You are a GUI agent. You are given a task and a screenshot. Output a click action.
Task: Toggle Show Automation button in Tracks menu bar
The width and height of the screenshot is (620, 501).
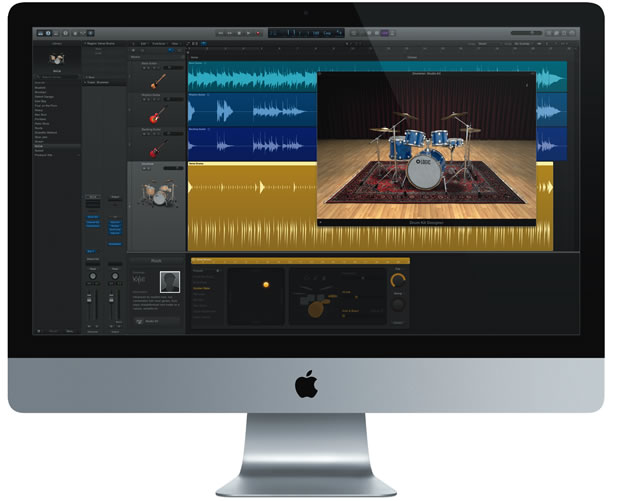point(189,43)
